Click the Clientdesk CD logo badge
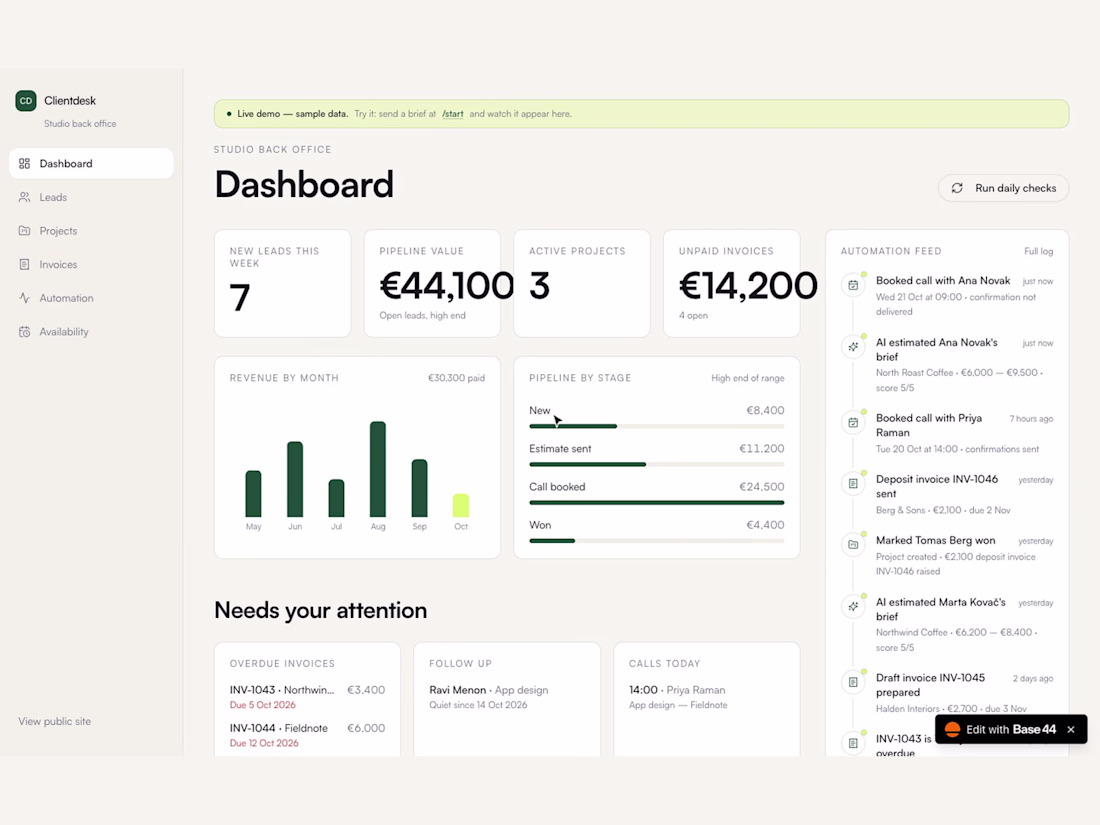 26,101
